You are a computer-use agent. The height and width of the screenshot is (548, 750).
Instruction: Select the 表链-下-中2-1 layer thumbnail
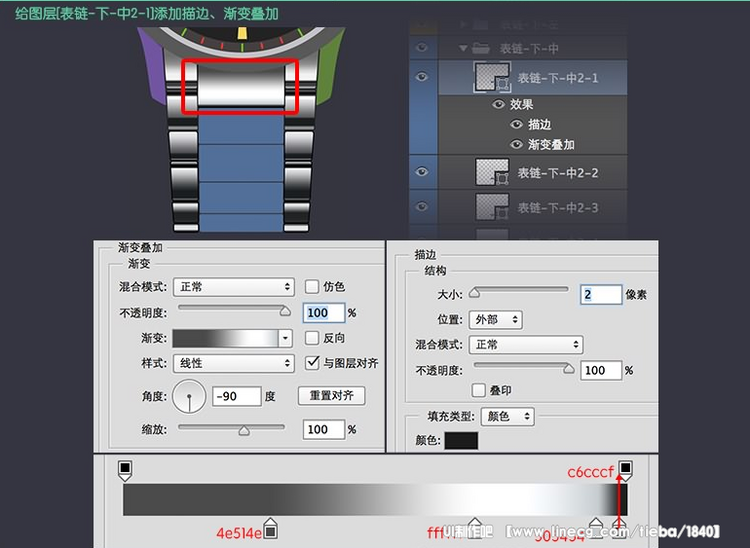492,77
